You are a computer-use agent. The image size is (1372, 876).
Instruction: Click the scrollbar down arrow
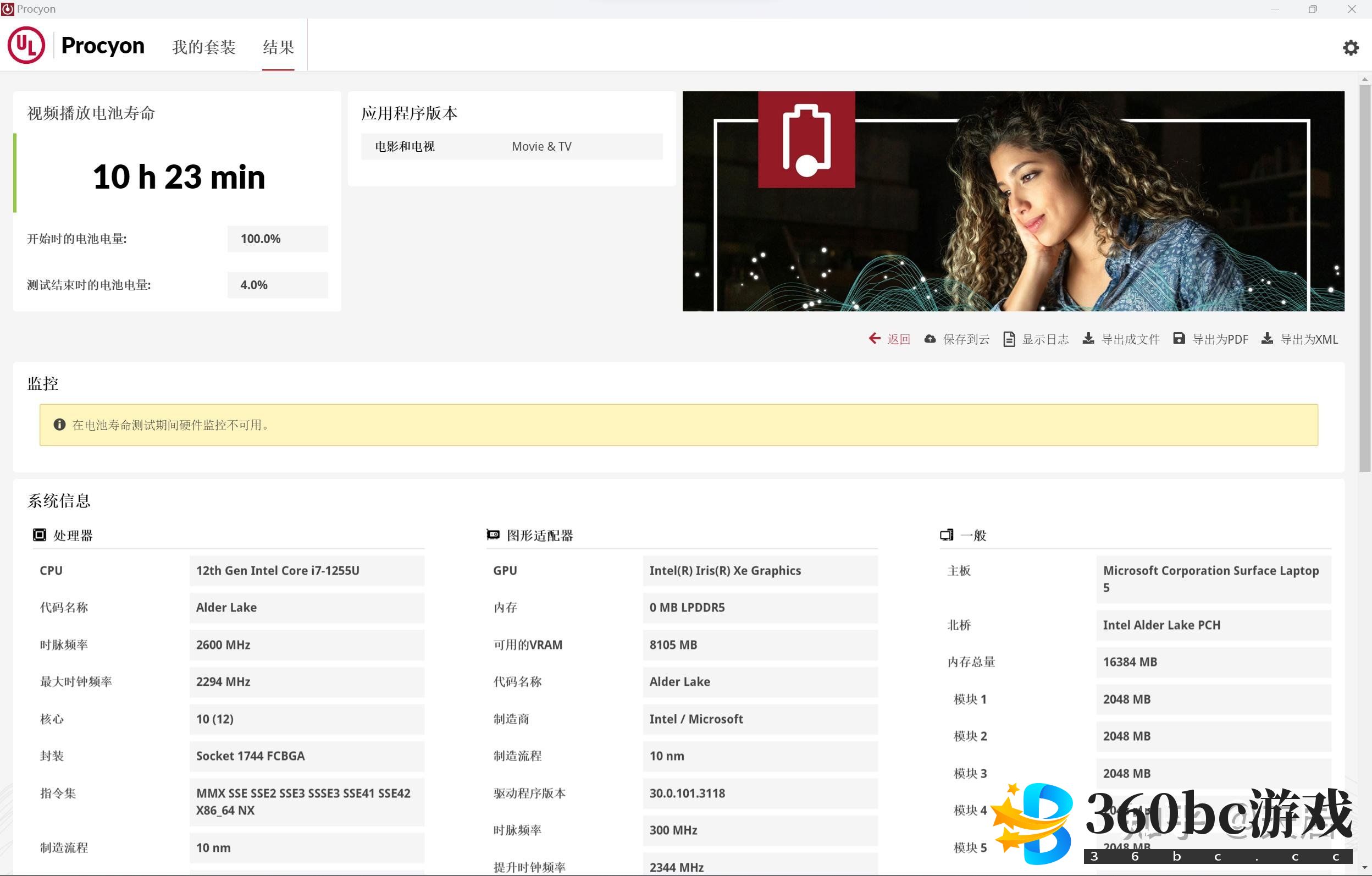[1364, 868]
